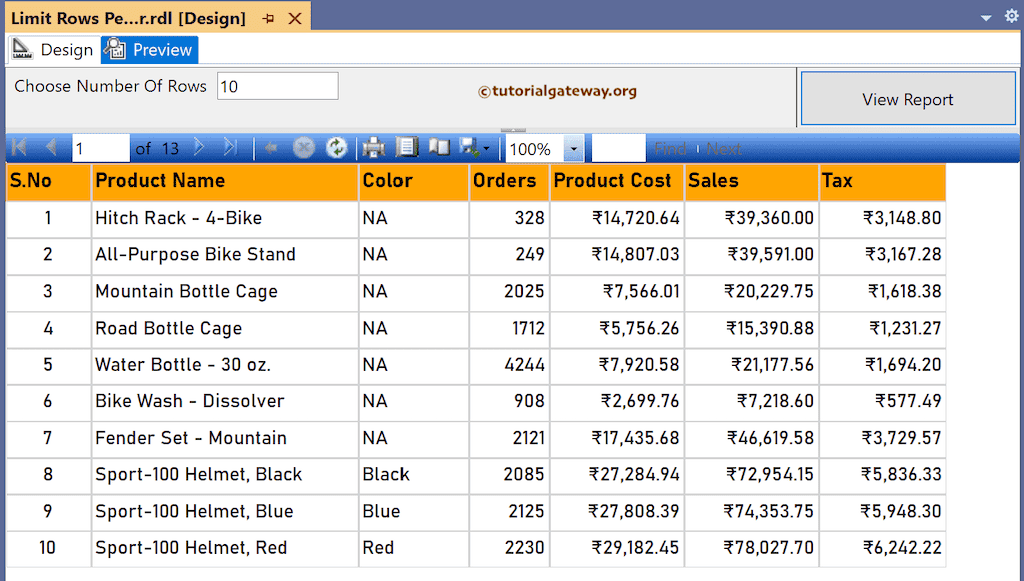The width and height of the screenshot is (1024, 581).
Task: Stop the report rendering
Action: point(303,147)
